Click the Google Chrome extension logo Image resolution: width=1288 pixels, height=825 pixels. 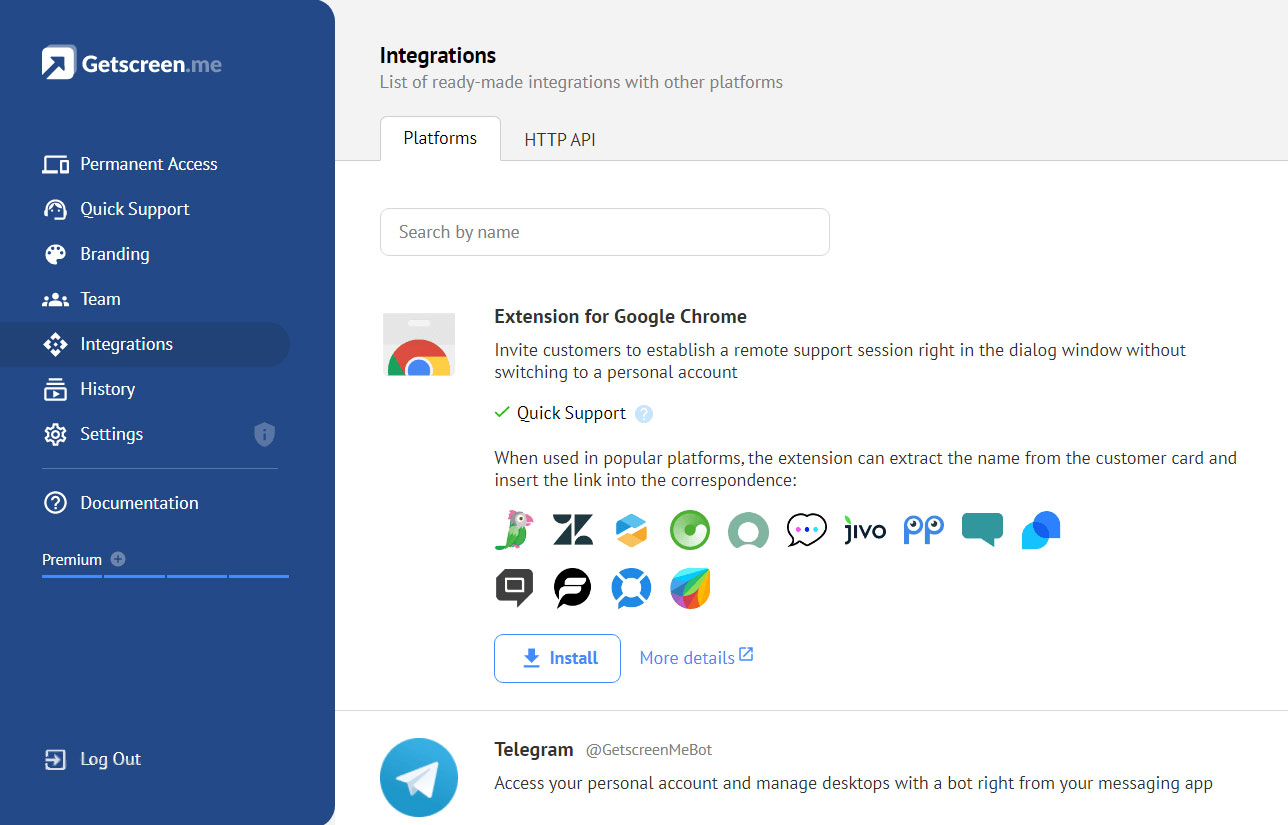click(x=419, y=345)
